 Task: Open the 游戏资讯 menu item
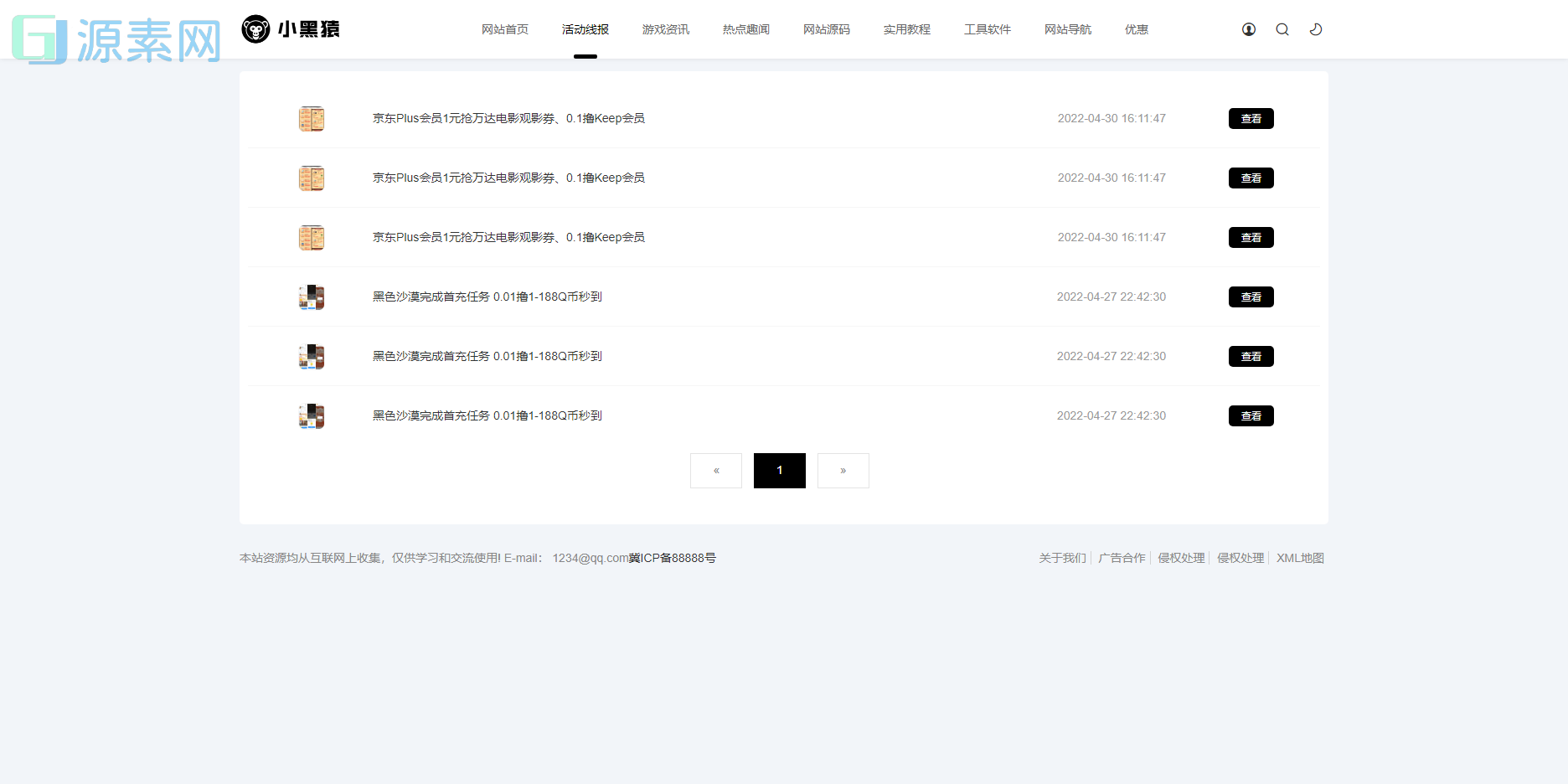coord(665,28)
